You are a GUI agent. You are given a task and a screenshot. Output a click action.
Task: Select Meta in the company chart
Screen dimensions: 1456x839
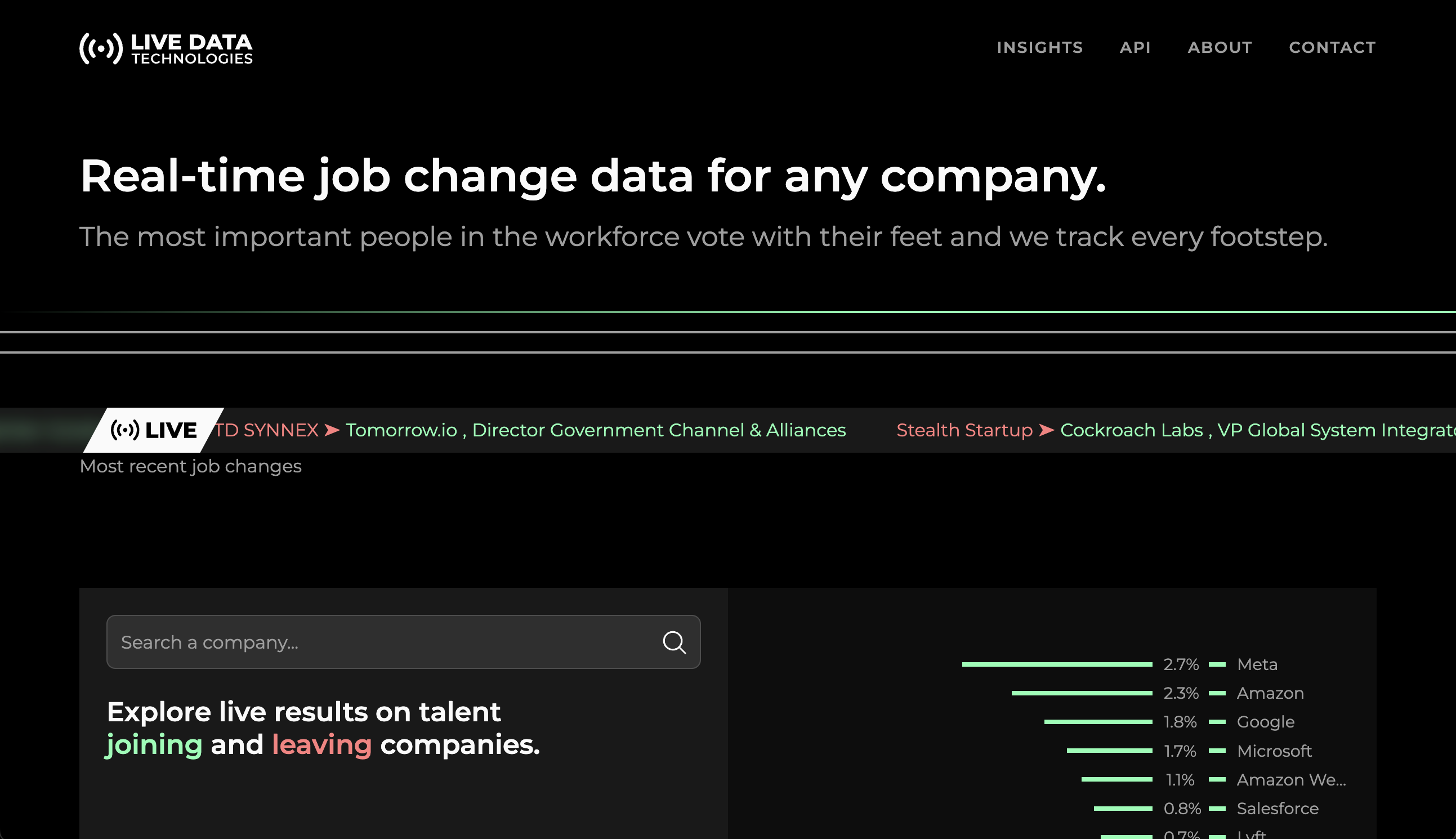pyautogui.click(x=1257, y=664)
